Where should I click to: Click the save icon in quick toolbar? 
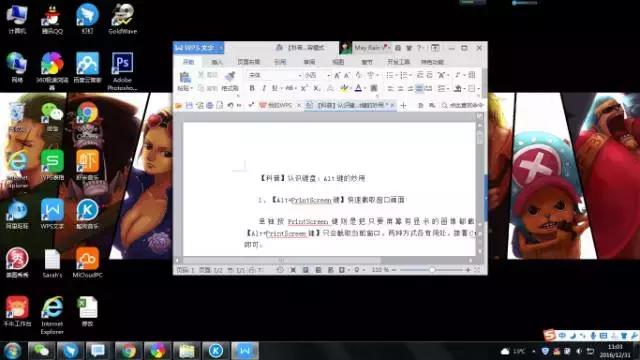[x=189, y=105]
